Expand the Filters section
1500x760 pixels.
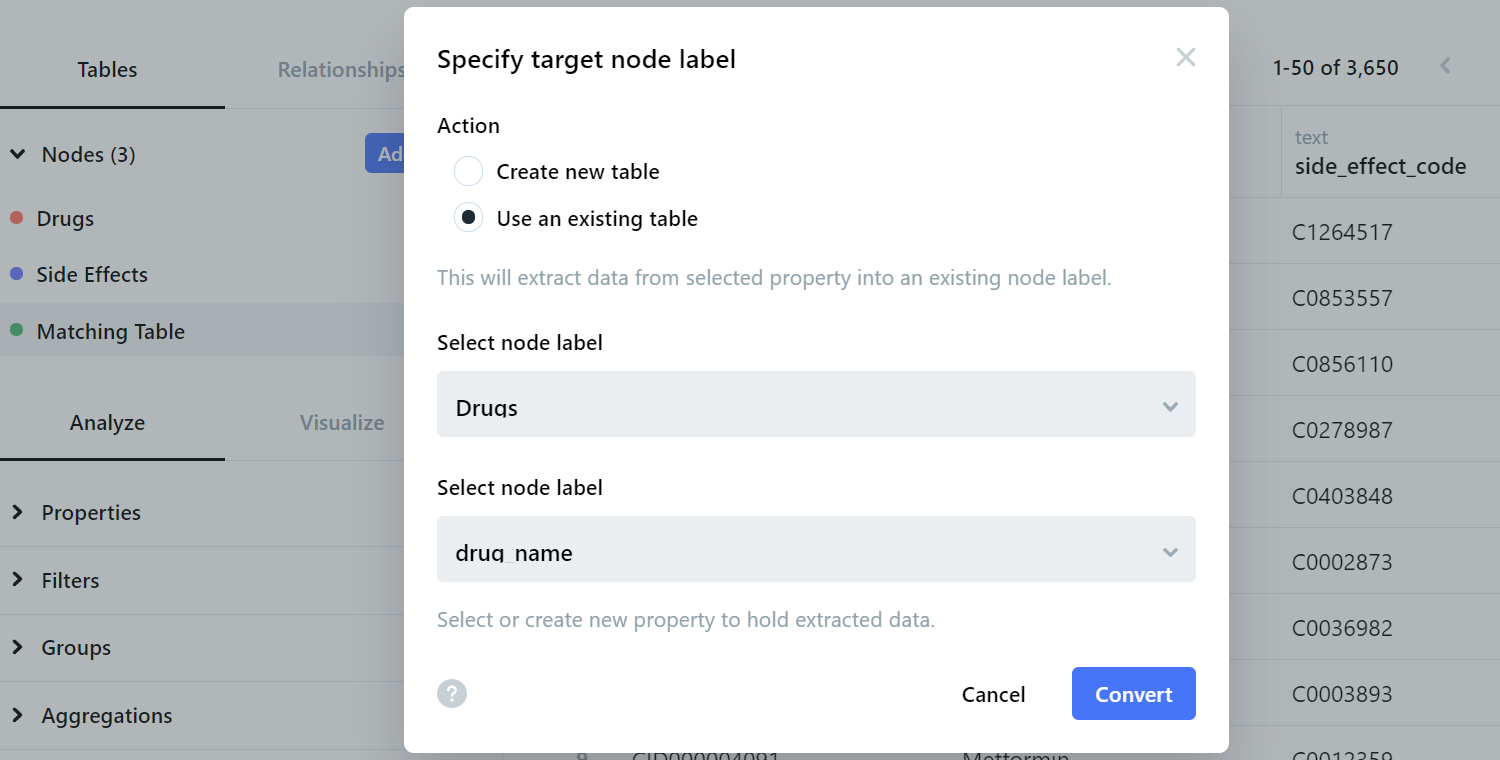pyautogui.click(x=18, y=580)
